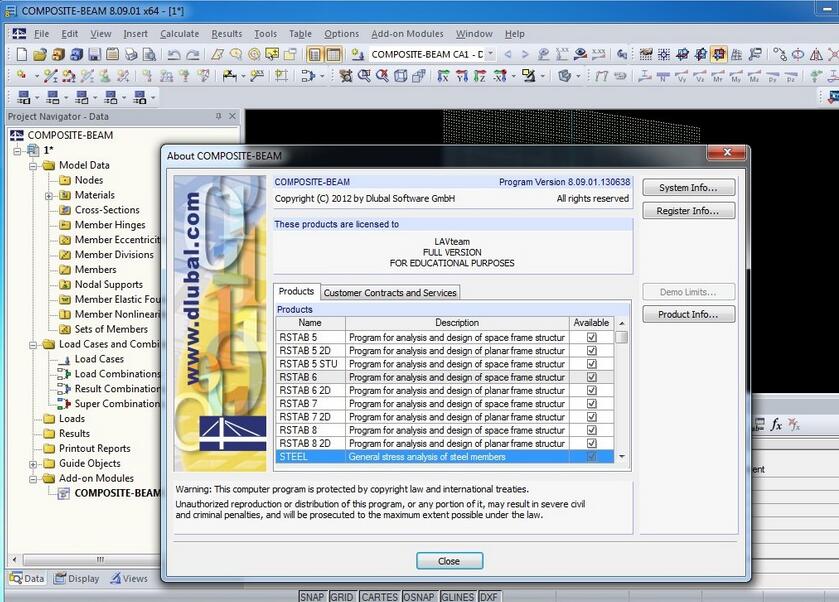This screenshot has height=602, width=839.
Task: Toggle Available checkbox for RSTAB 5 STU
Action: click(x=591, y=364)
